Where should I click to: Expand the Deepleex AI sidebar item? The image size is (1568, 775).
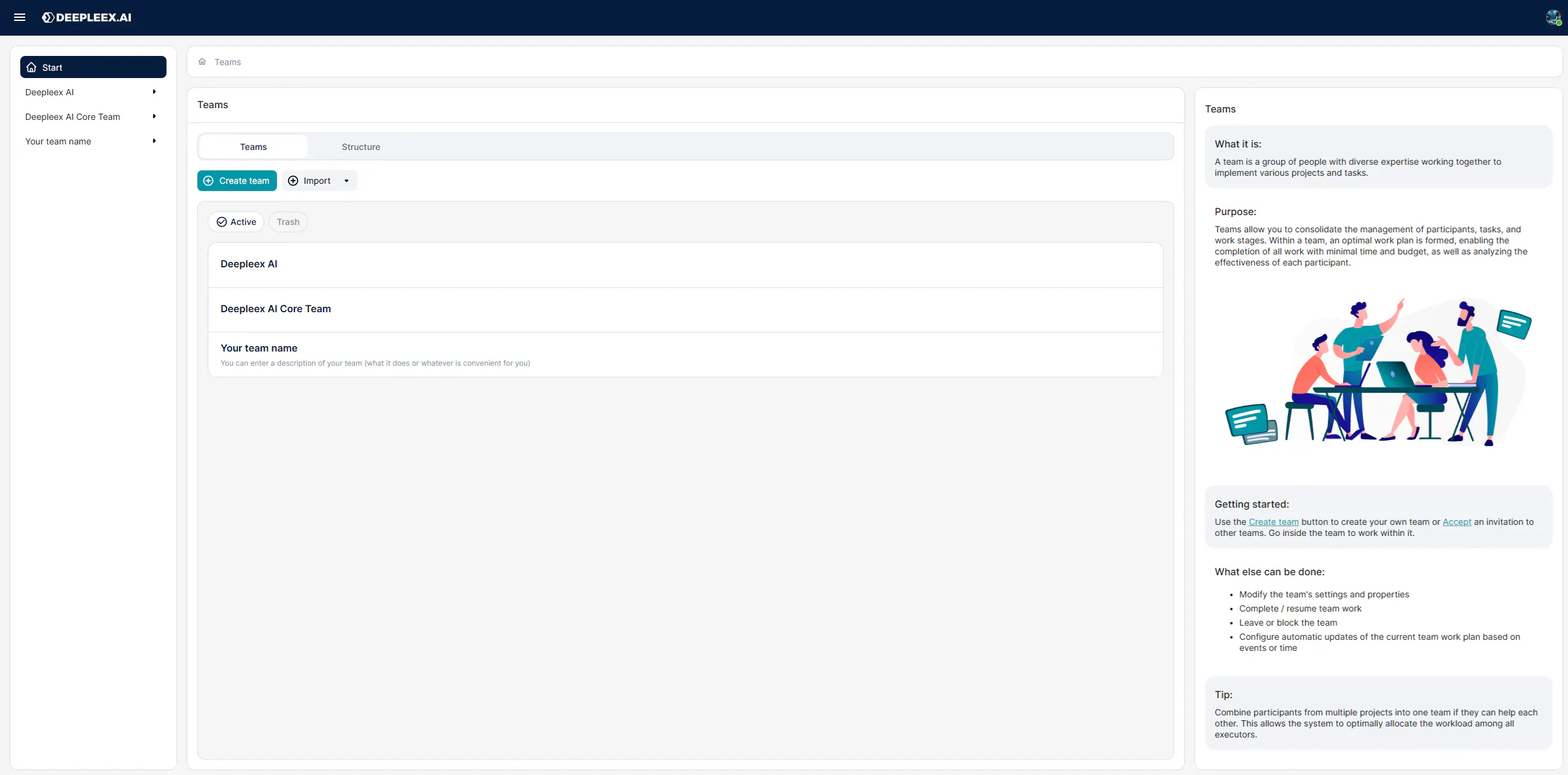pos(154,92)
